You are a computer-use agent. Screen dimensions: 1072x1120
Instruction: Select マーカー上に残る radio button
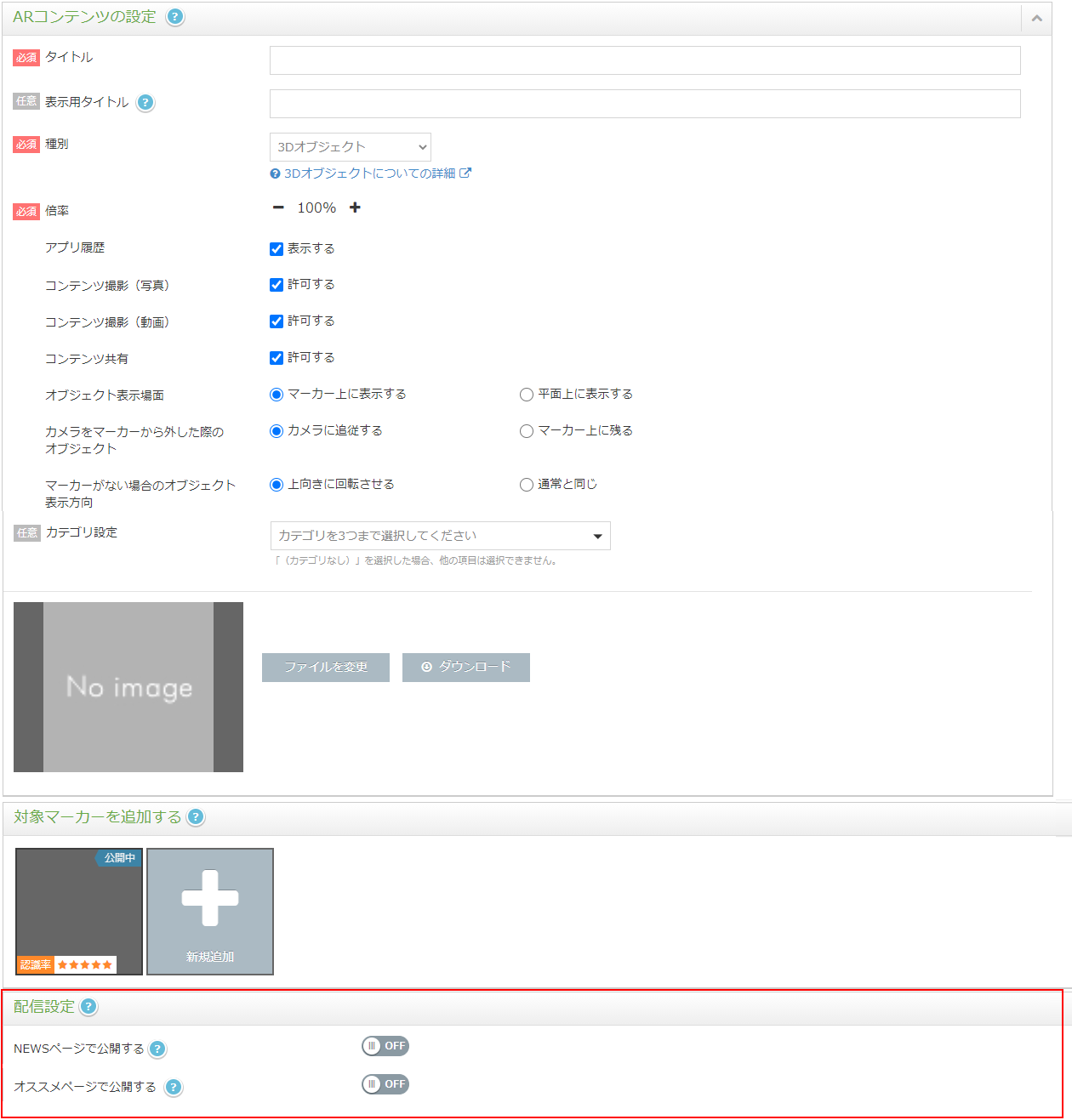527,431
